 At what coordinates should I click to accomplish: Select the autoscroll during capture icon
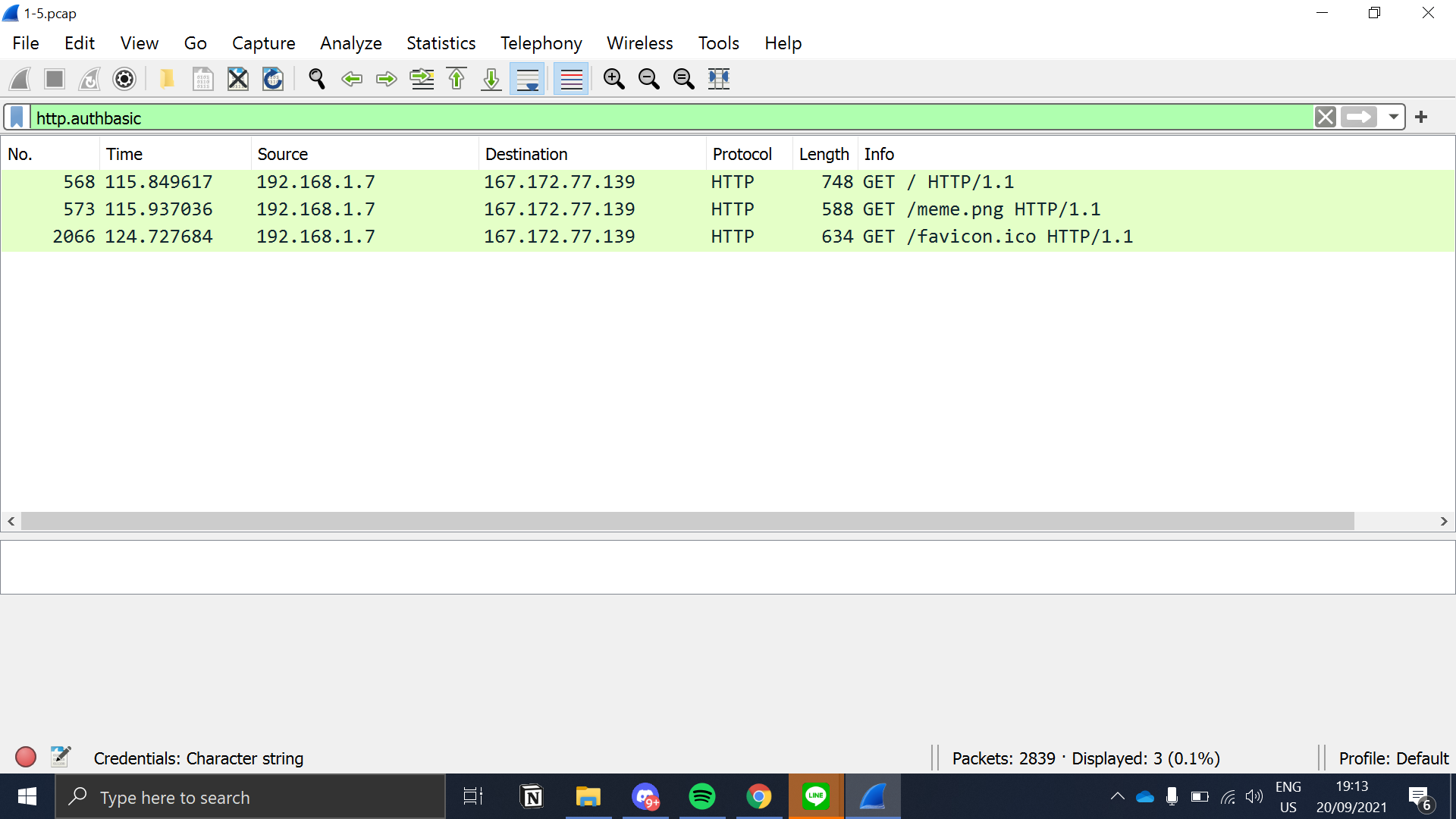tap(527, 78)
